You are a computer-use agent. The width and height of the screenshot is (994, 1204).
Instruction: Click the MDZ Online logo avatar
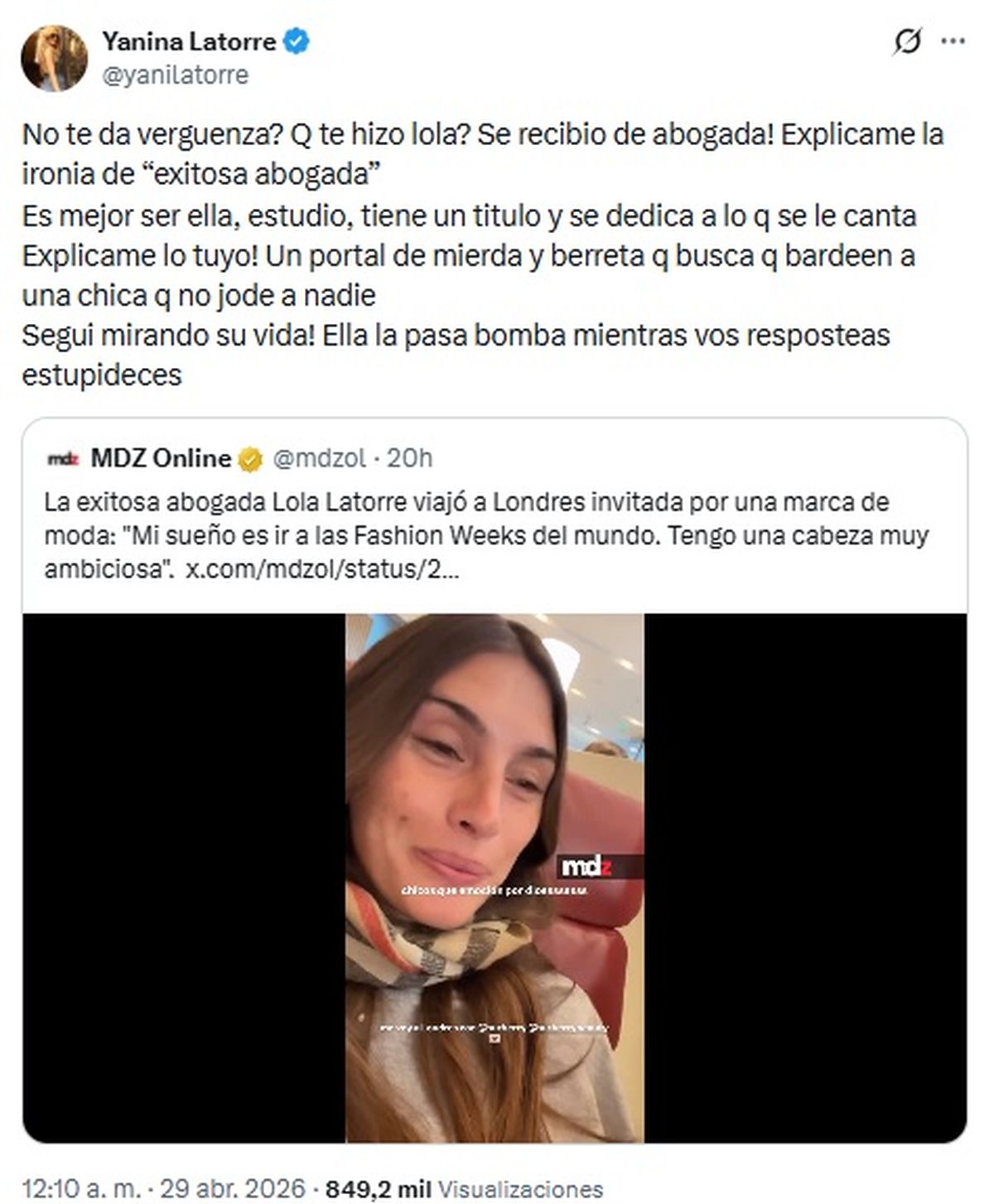pyautogui.click(x=63, y=458)
